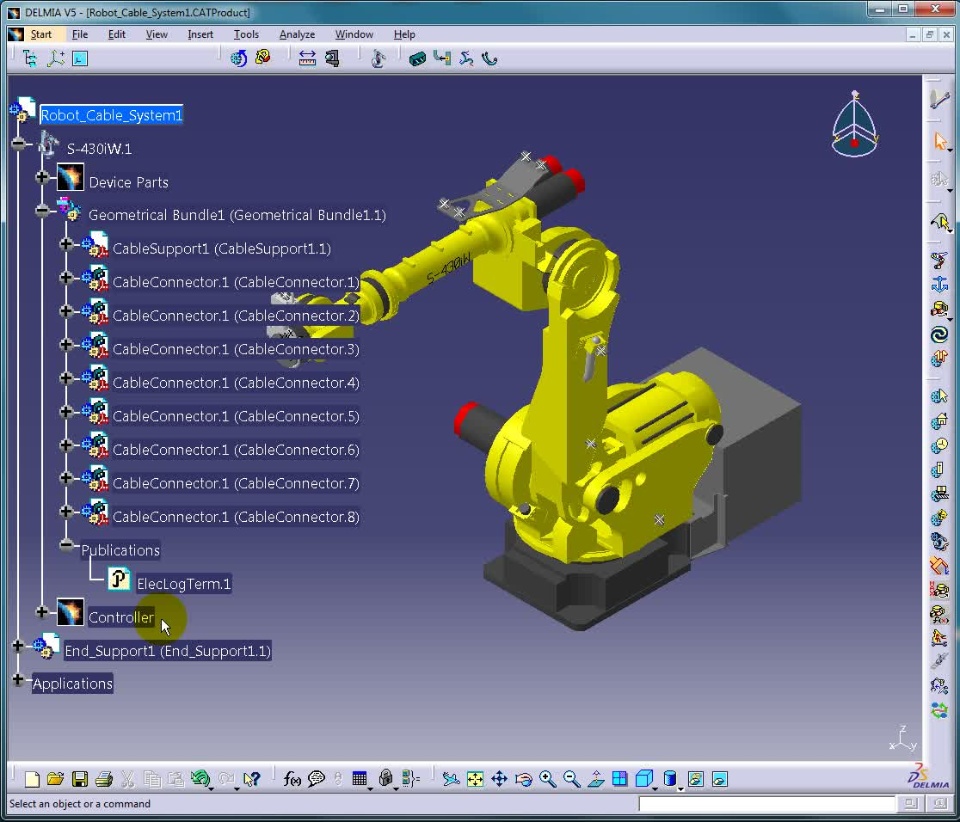Open the File menu
Image resolution: width=960 pixels, height=822 pixels.
[x=80, y=34]
